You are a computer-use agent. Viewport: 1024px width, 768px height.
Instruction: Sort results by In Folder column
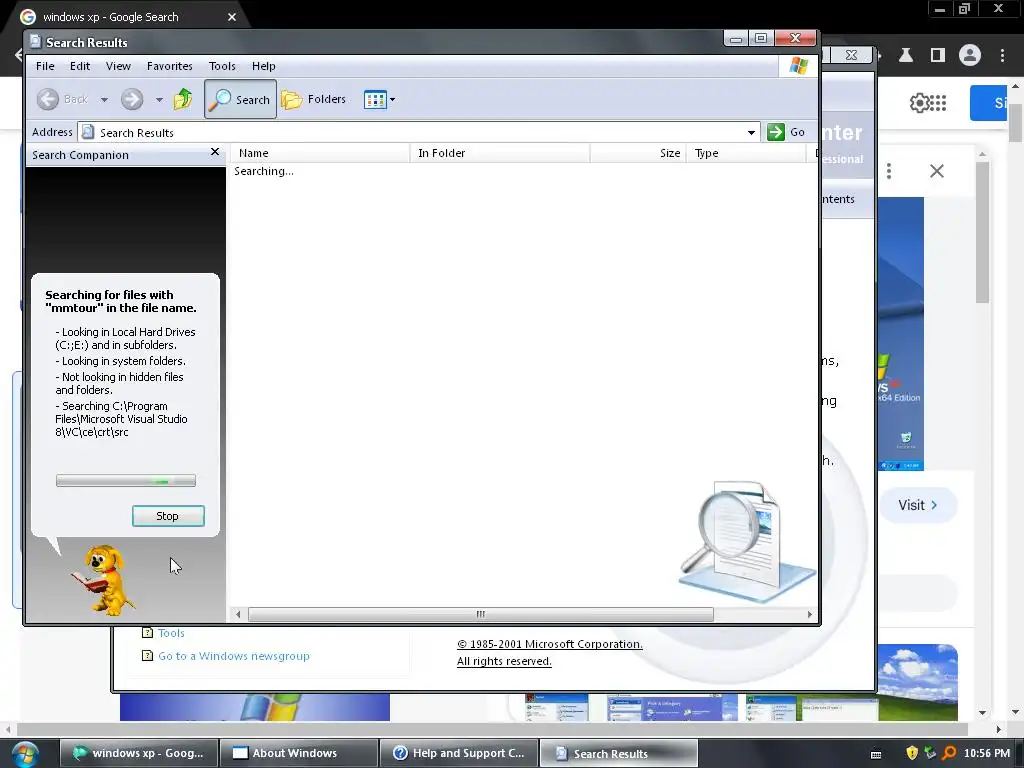pos(500,153)
